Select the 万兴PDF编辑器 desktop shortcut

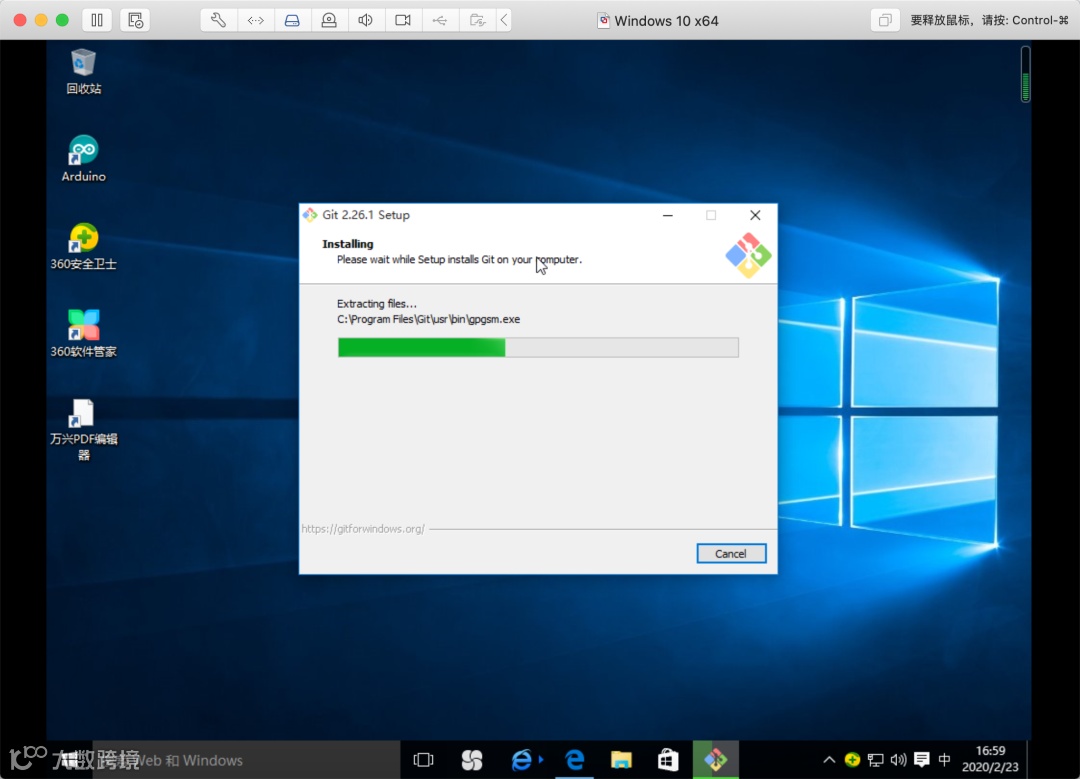click(83, 430)
